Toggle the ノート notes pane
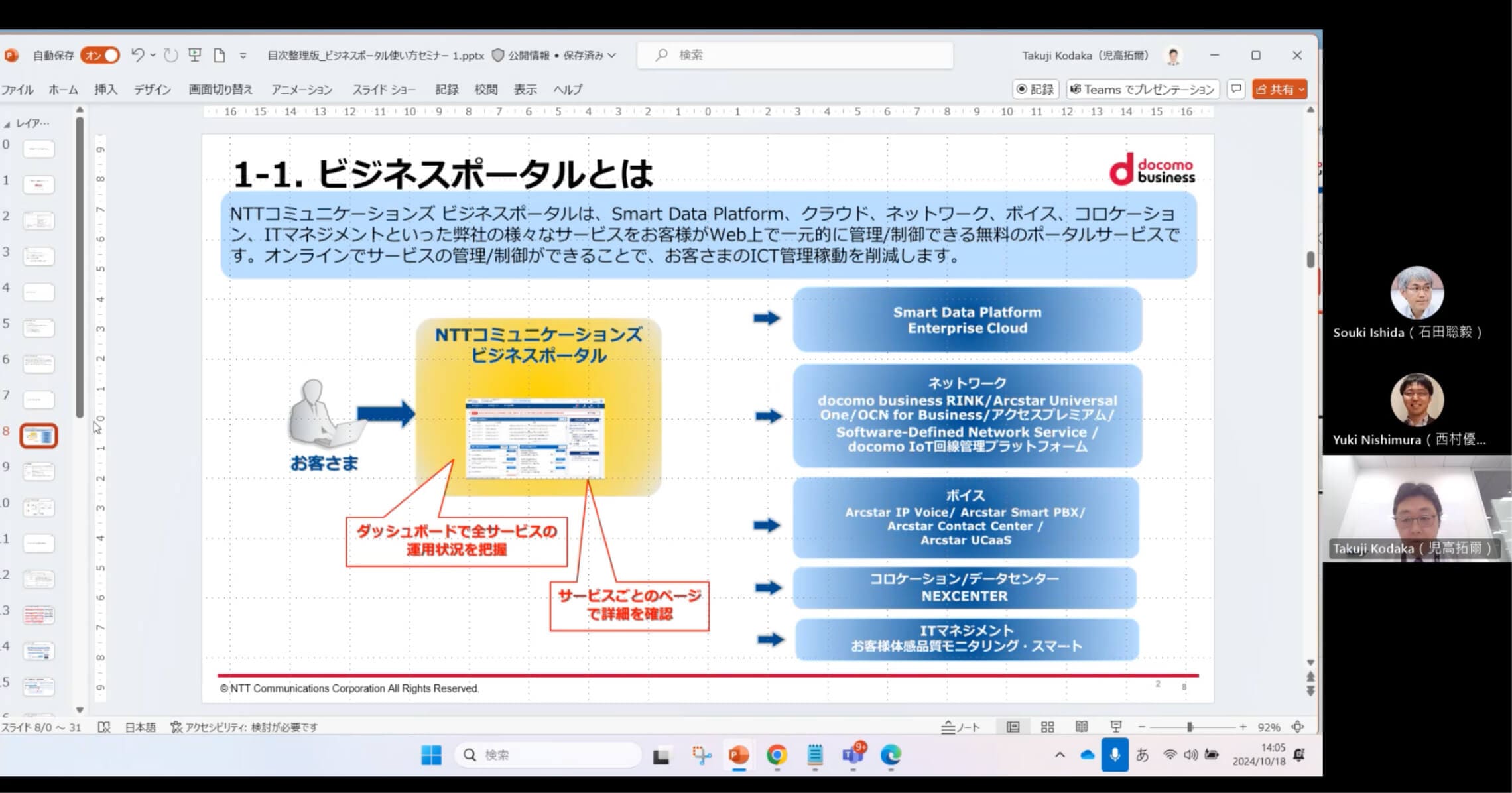The image size is (1512, 793). pos(960,727)
